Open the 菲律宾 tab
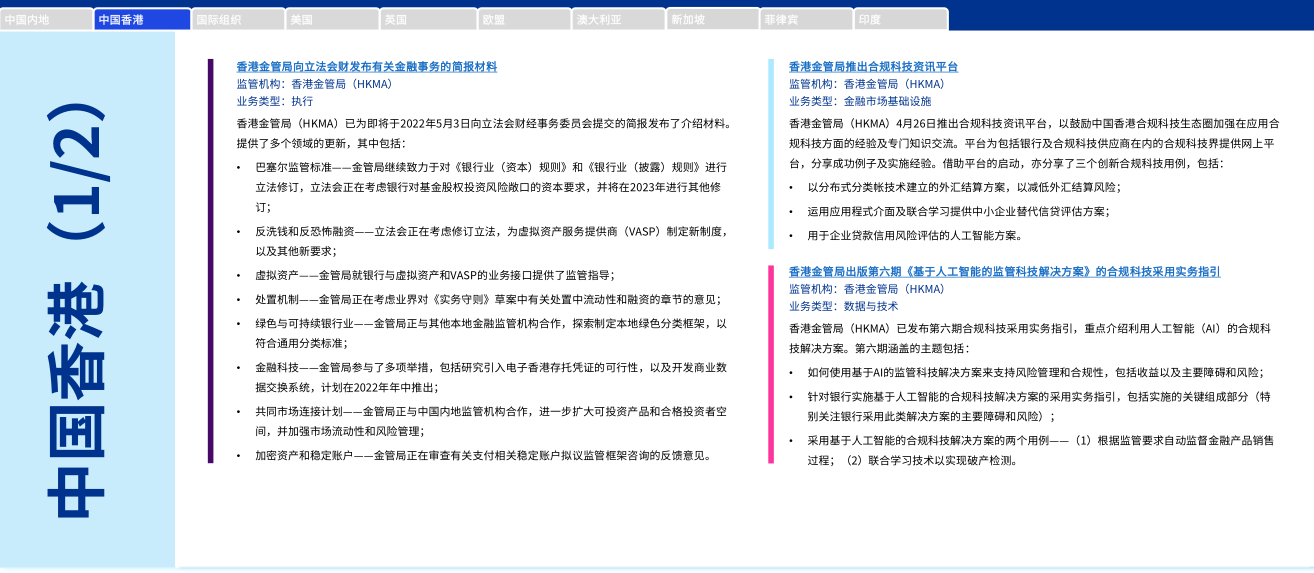Image resolution: width=1314 pixels, height=573 pixels. (807, 20)
